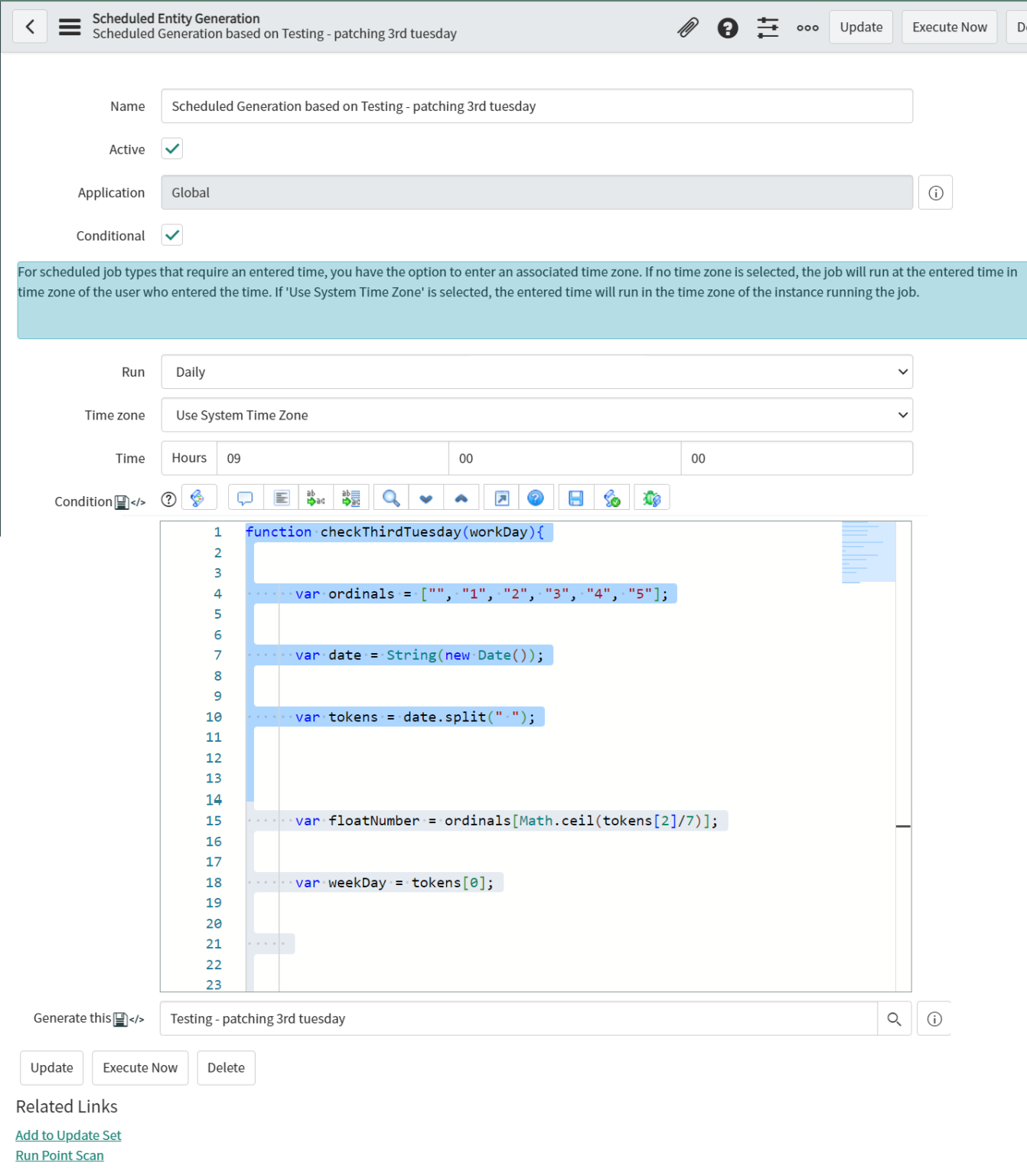Click the Run Point Scan link
This screenshot has height=1176, width=1027.
(x=59, y=1155)
